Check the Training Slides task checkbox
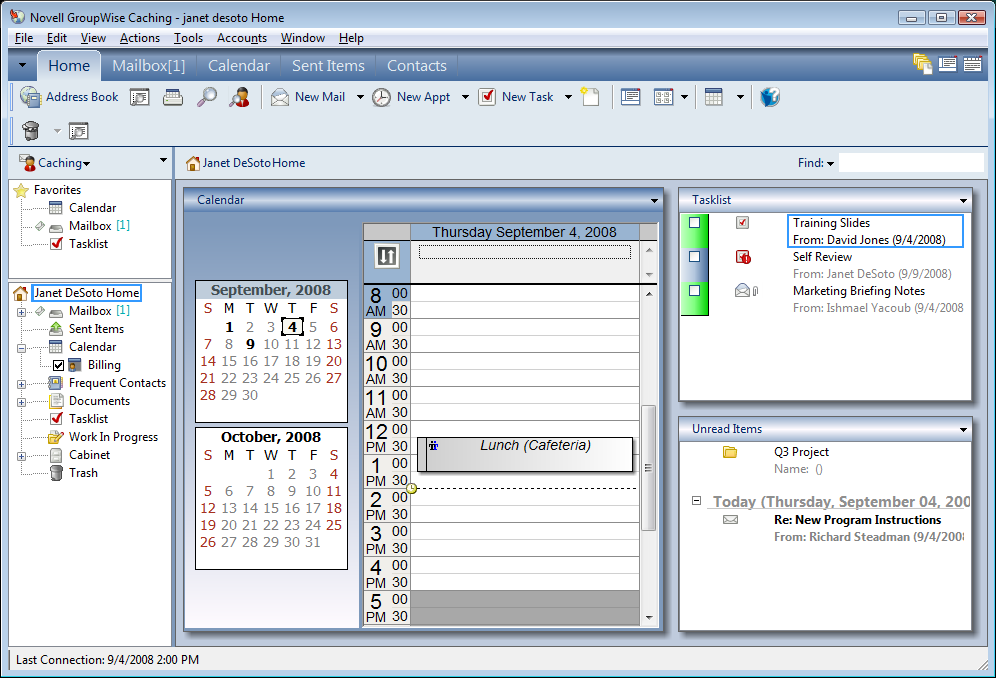 point(694,222)
